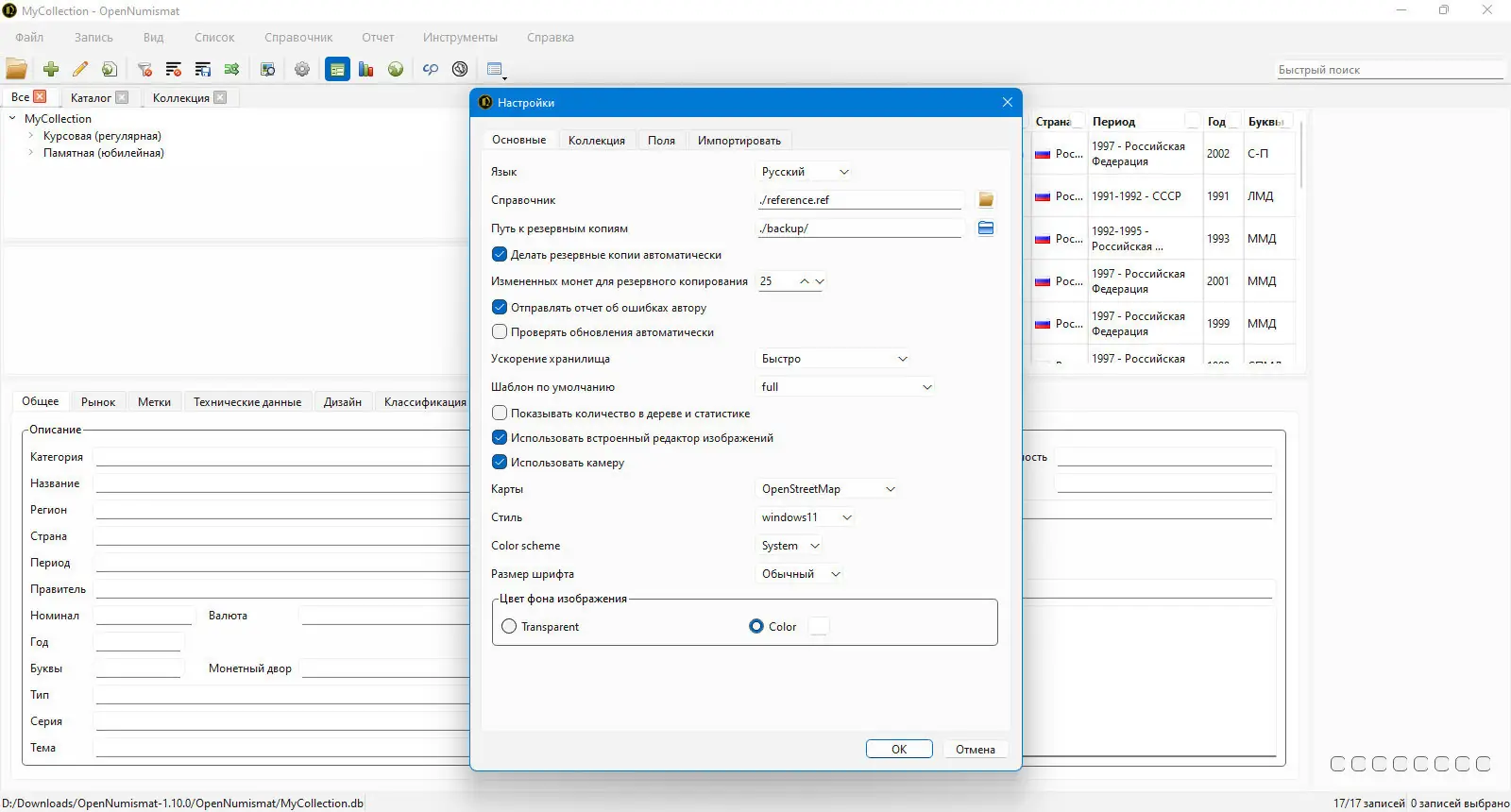Click the black circular coin toolbar icon

460,69
